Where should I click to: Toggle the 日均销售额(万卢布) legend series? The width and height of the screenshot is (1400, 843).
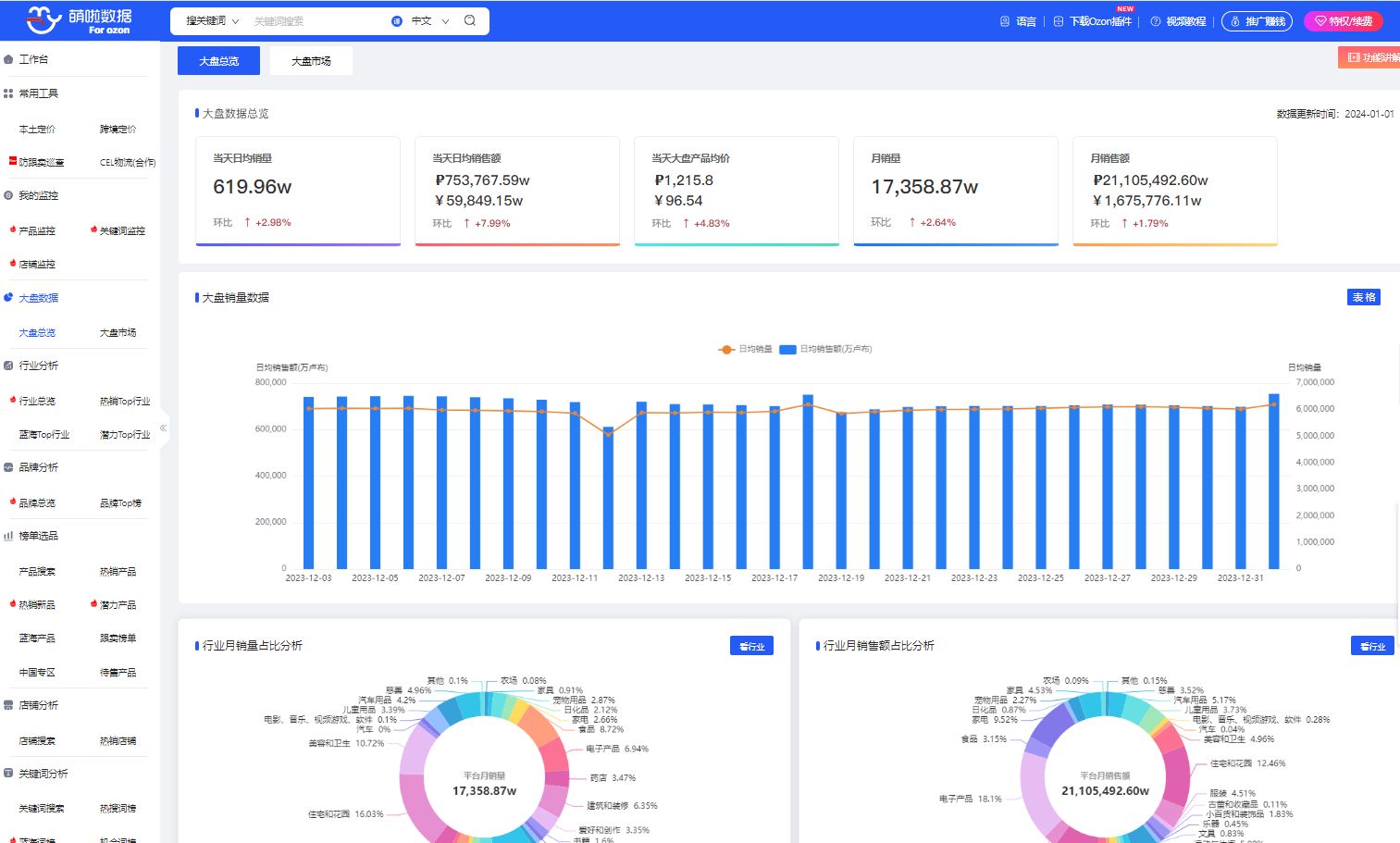pyautogui.click(x=825, y=349)
